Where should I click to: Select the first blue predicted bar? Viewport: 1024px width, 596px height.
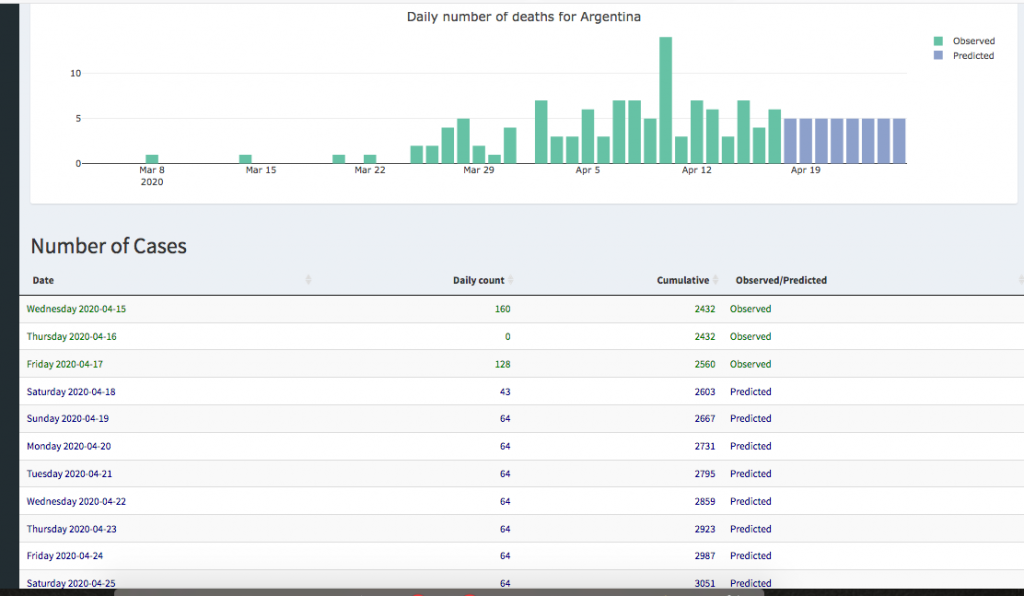(x=791, y=141)
